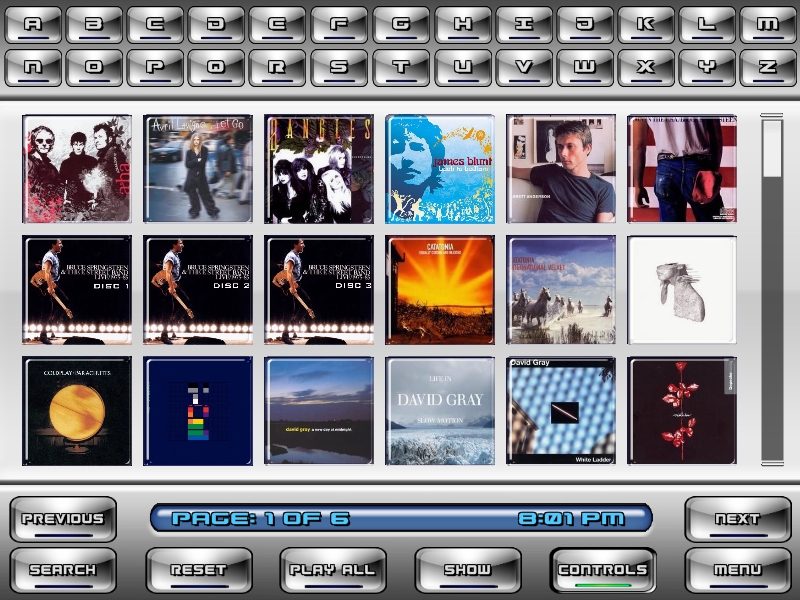Image resolution: width=800 pixels, height=600 pixels.
Task: Select David Gray New Day at Midnight
Action: 319,411
